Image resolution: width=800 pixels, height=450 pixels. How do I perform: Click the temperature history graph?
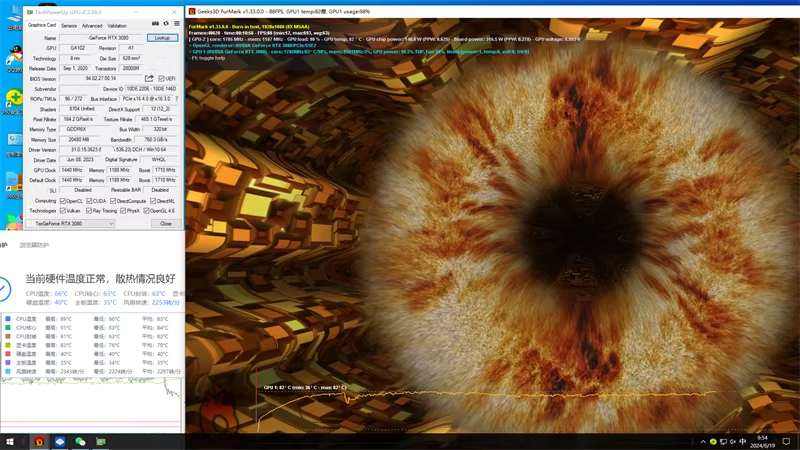[x=91, y=405]
